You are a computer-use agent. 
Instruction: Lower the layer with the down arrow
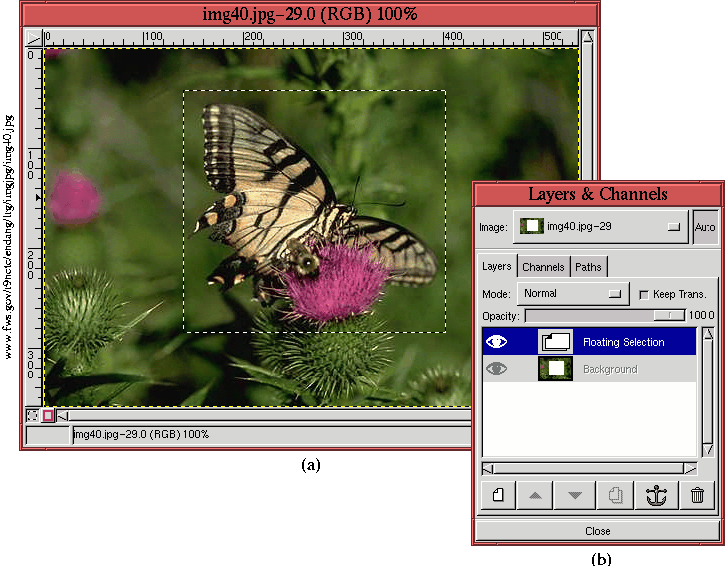click(575, 494)
